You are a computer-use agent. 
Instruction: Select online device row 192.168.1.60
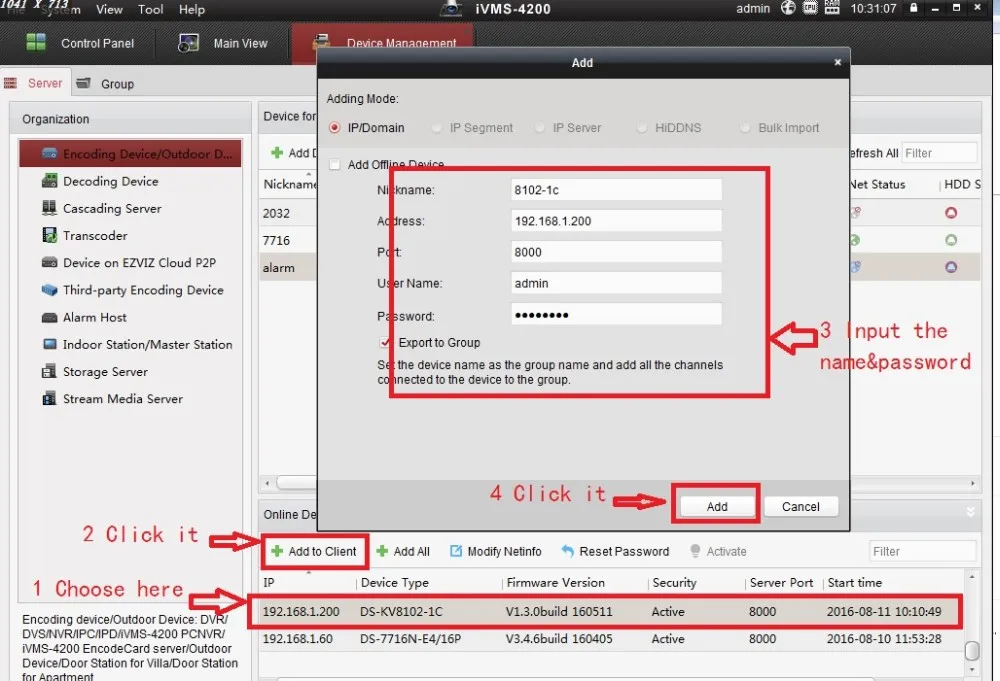coord(610,639)
